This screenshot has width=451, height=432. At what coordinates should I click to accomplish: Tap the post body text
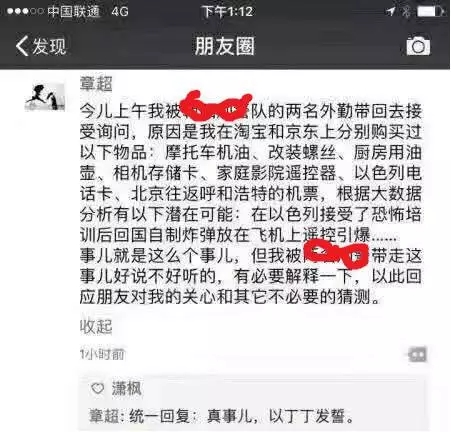tap(251, 204)
